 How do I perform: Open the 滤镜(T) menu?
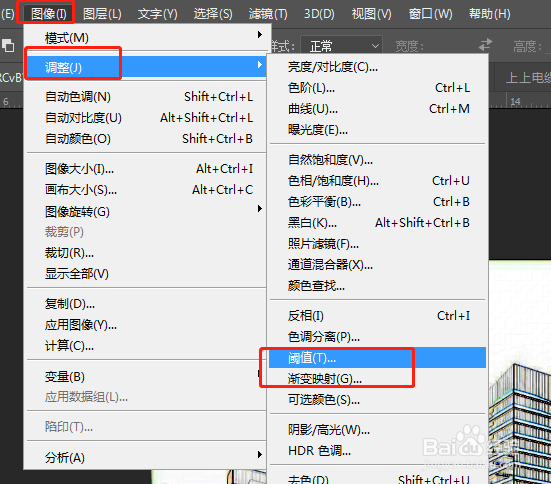[268, 14]
